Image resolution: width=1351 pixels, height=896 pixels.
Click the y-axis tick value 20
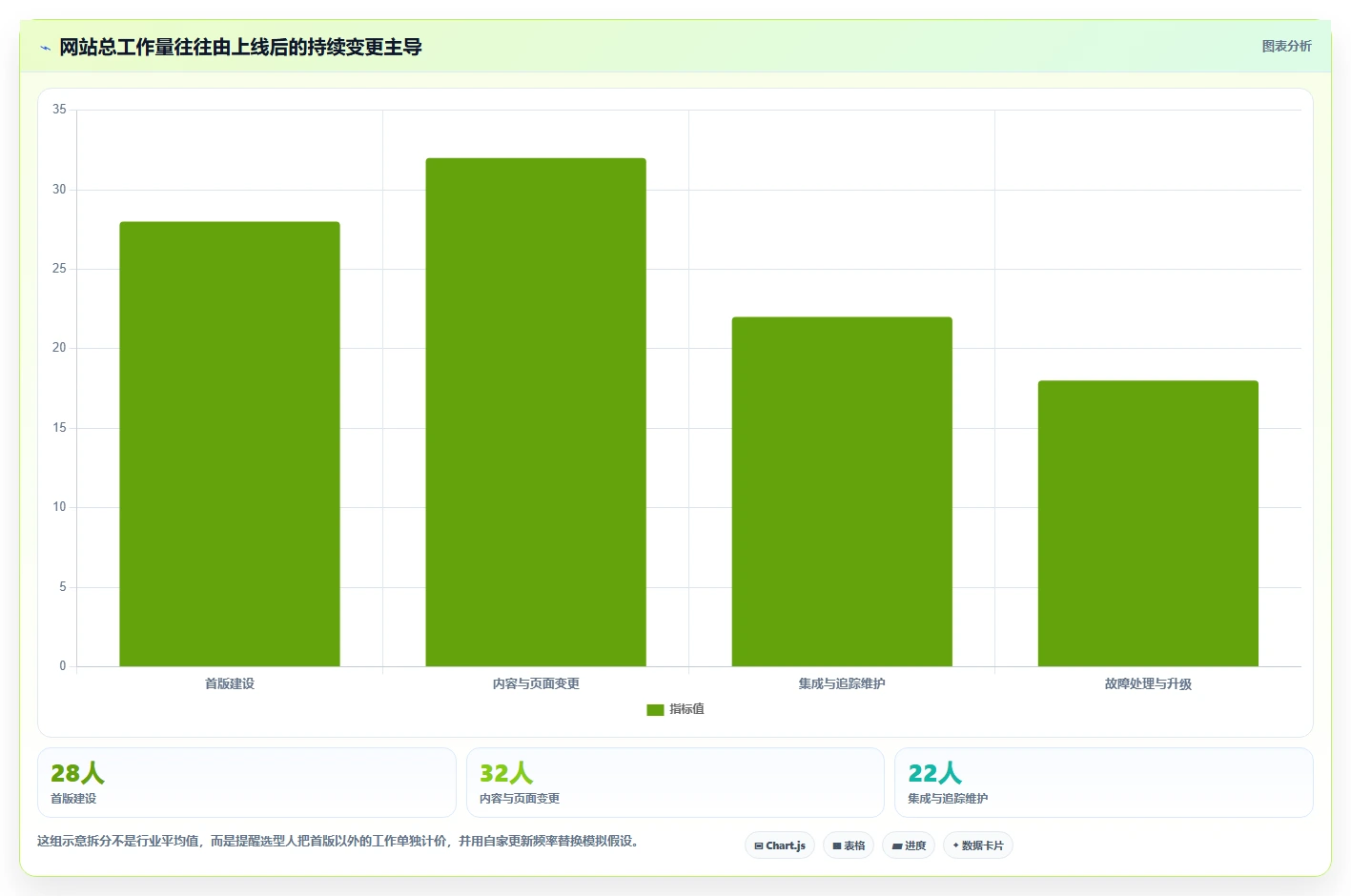[x=59, y=348]
